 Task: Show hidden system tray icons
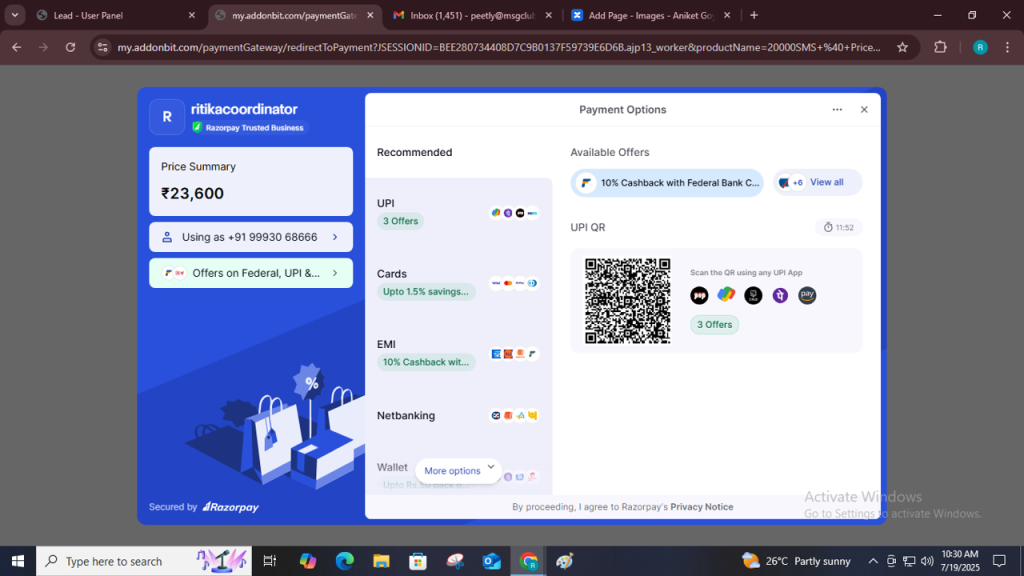click(872, 561)
